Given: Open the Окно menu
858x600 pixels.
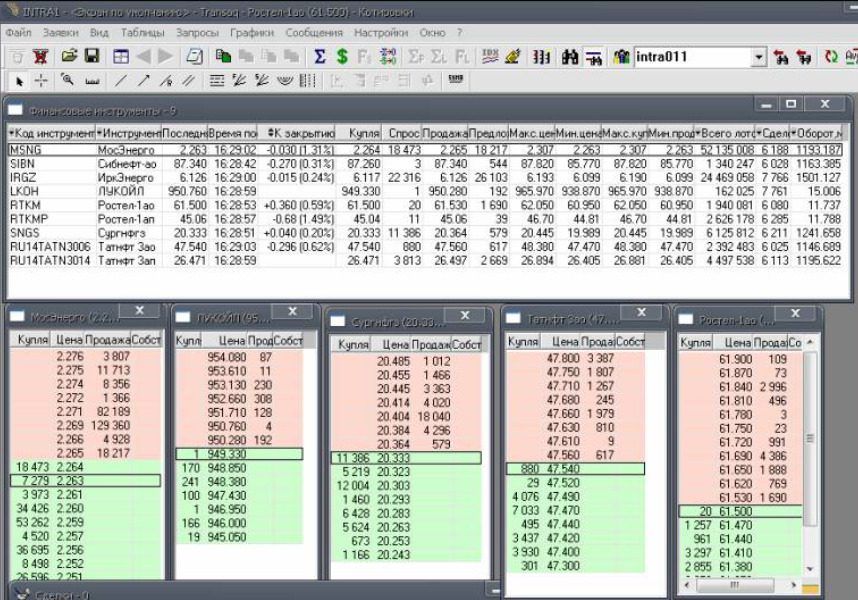Looking at the screenshot, I should click(x=432, y=33).
